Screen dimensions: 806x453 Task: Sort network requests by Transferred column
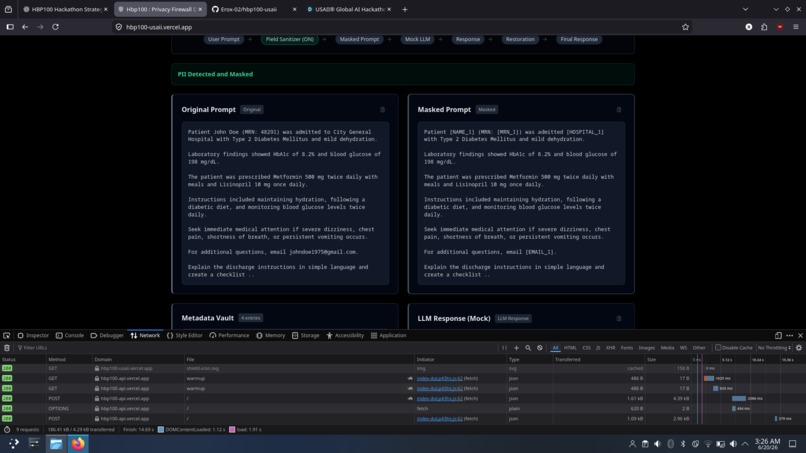pyautogui.click(x=599, y=359)
